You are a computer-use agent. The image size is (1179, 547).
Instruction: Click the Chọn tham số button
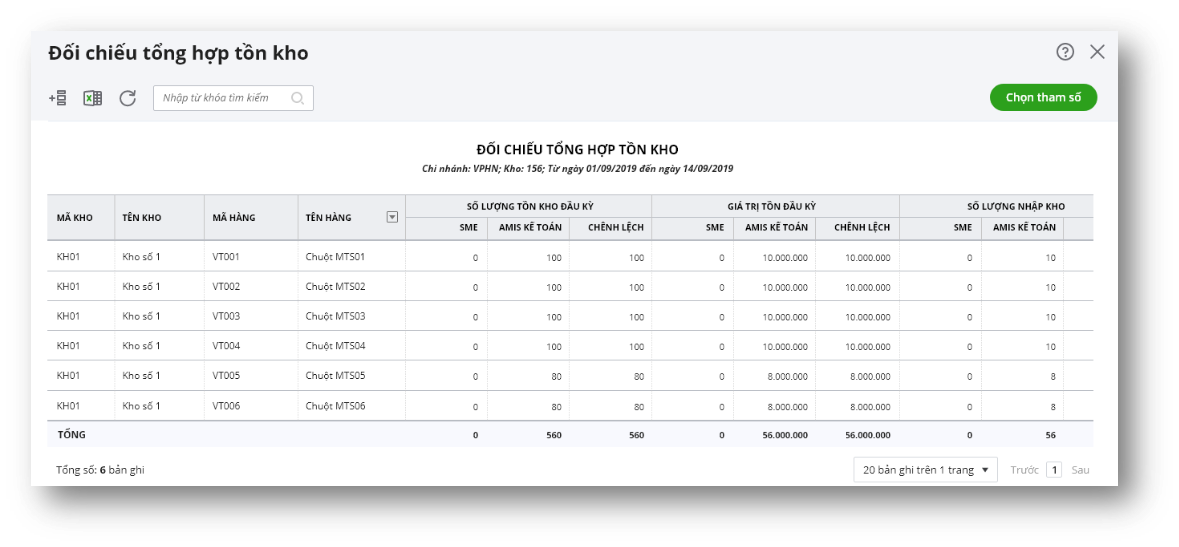click(1044, 98)
